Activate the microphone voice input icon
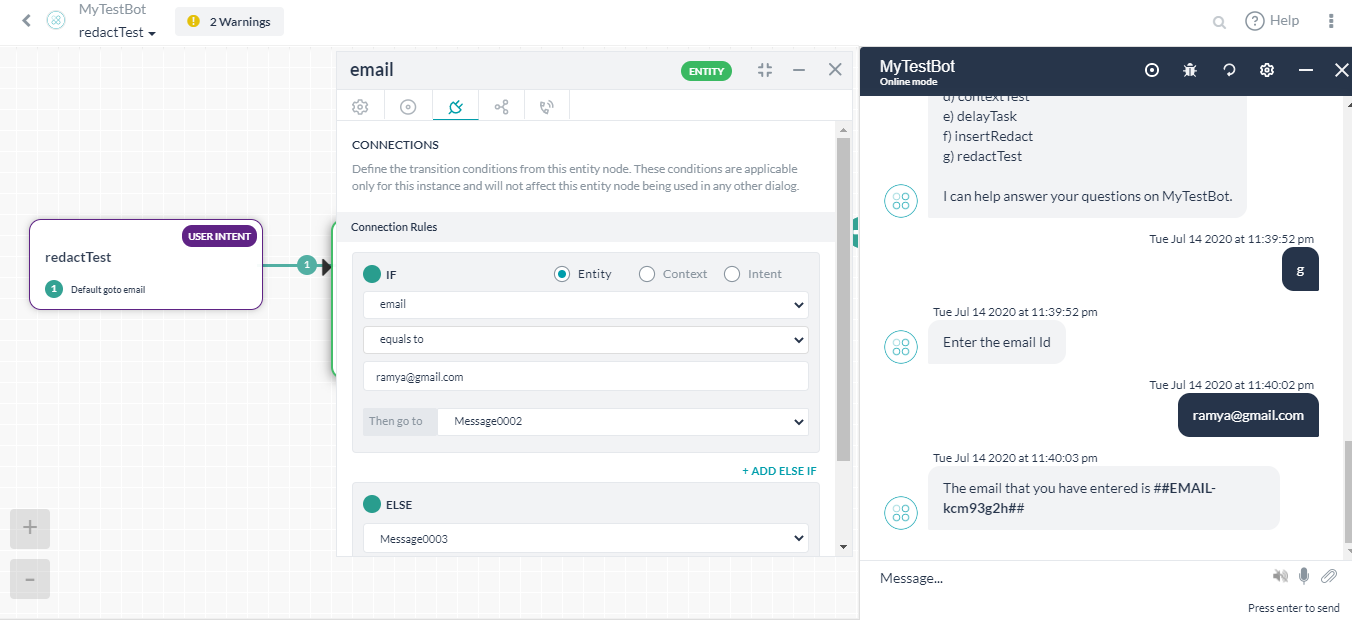The image size is (1352, 620). pos(1304,576)
